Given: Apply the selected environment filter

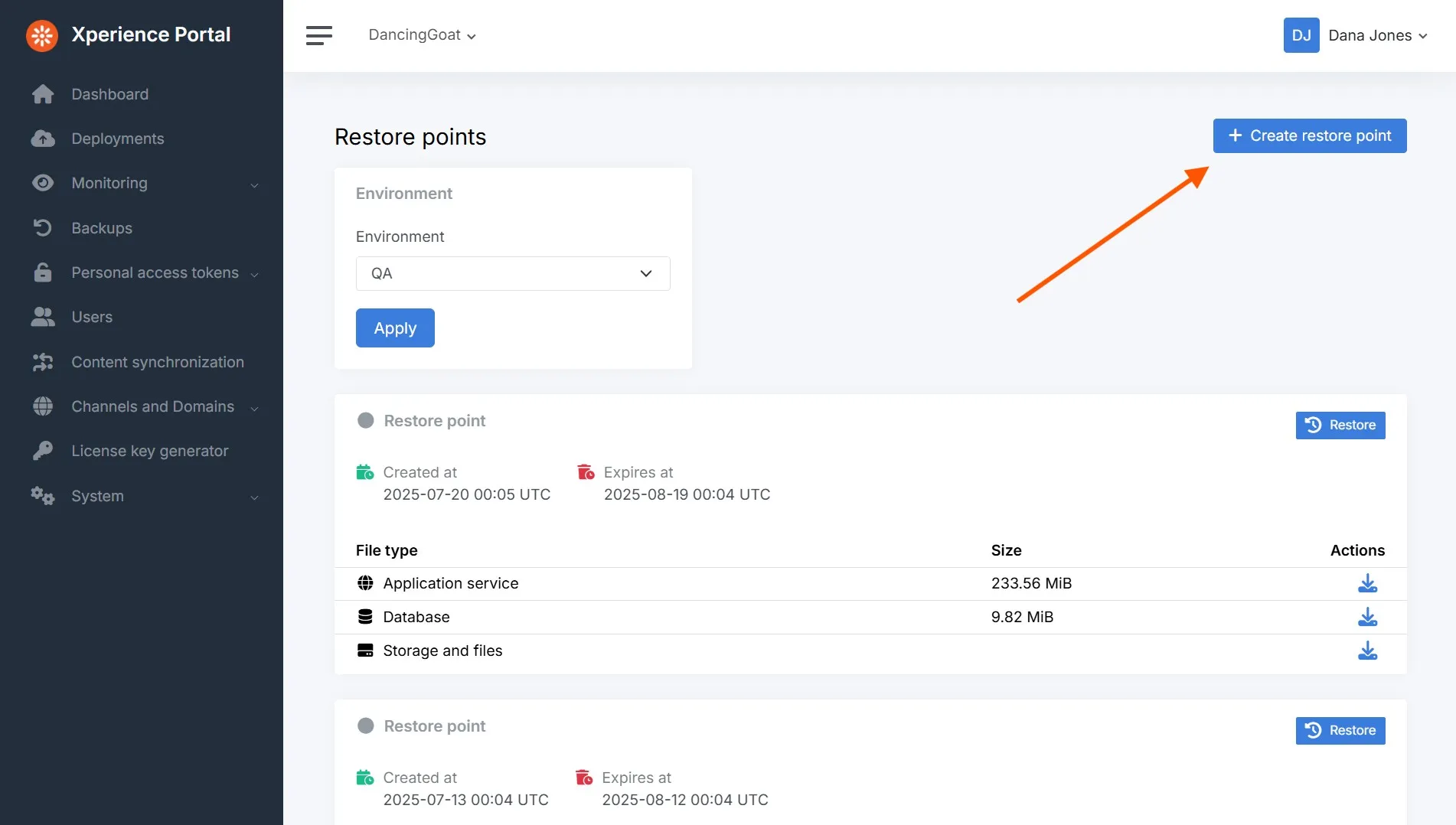Looking at the screenshot, I should pyautogui.click(x=395, y=328).
